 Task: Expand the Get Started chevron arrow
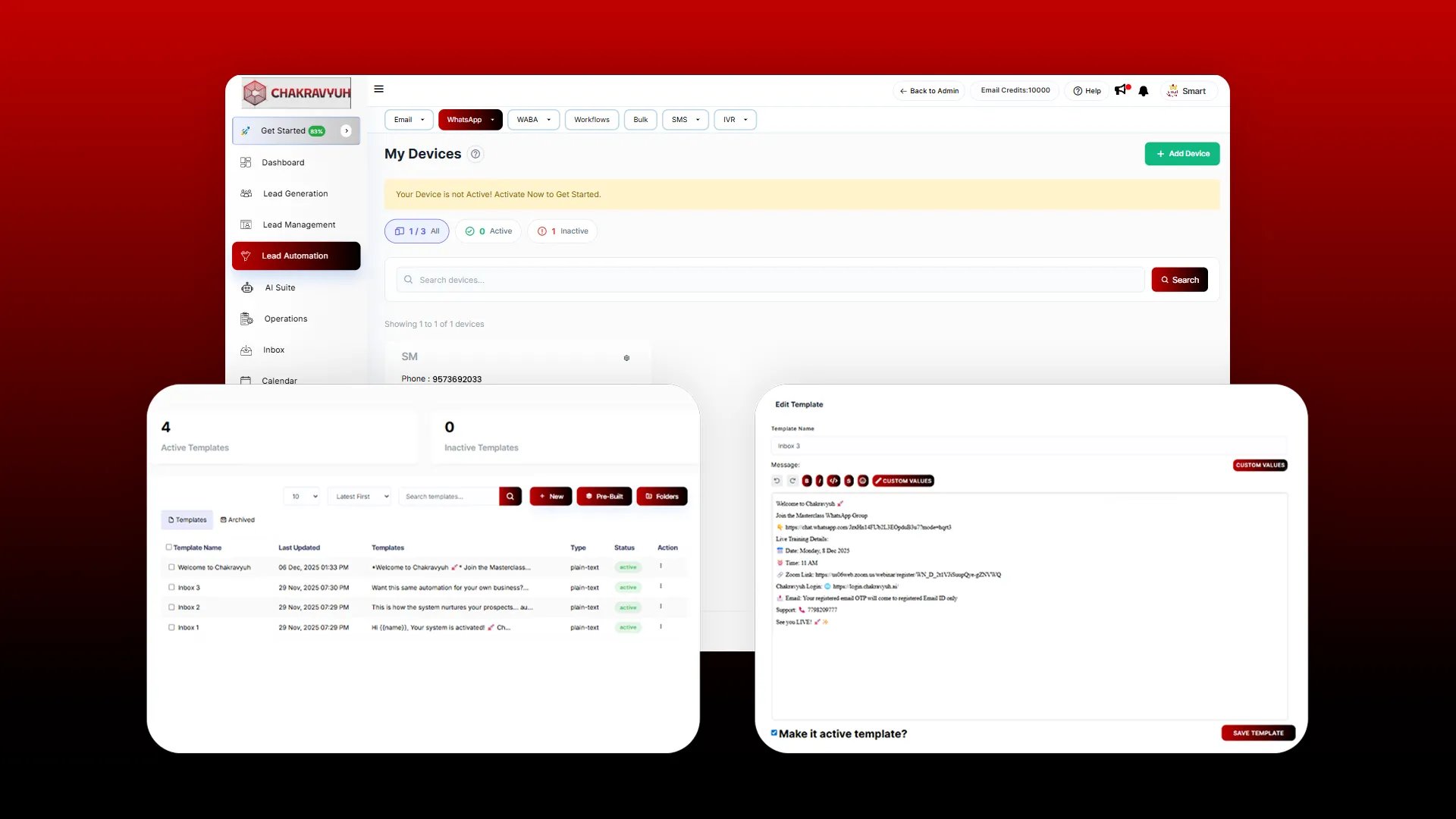(x=347, y=130)
